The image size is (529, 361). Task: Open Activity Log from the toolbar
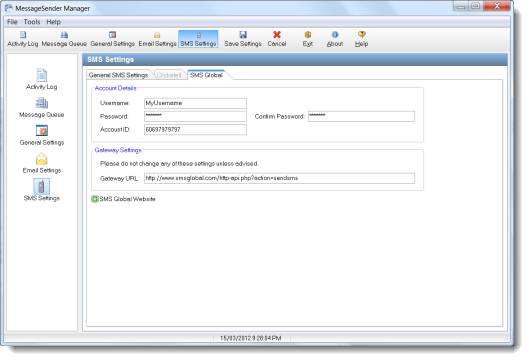23,39
